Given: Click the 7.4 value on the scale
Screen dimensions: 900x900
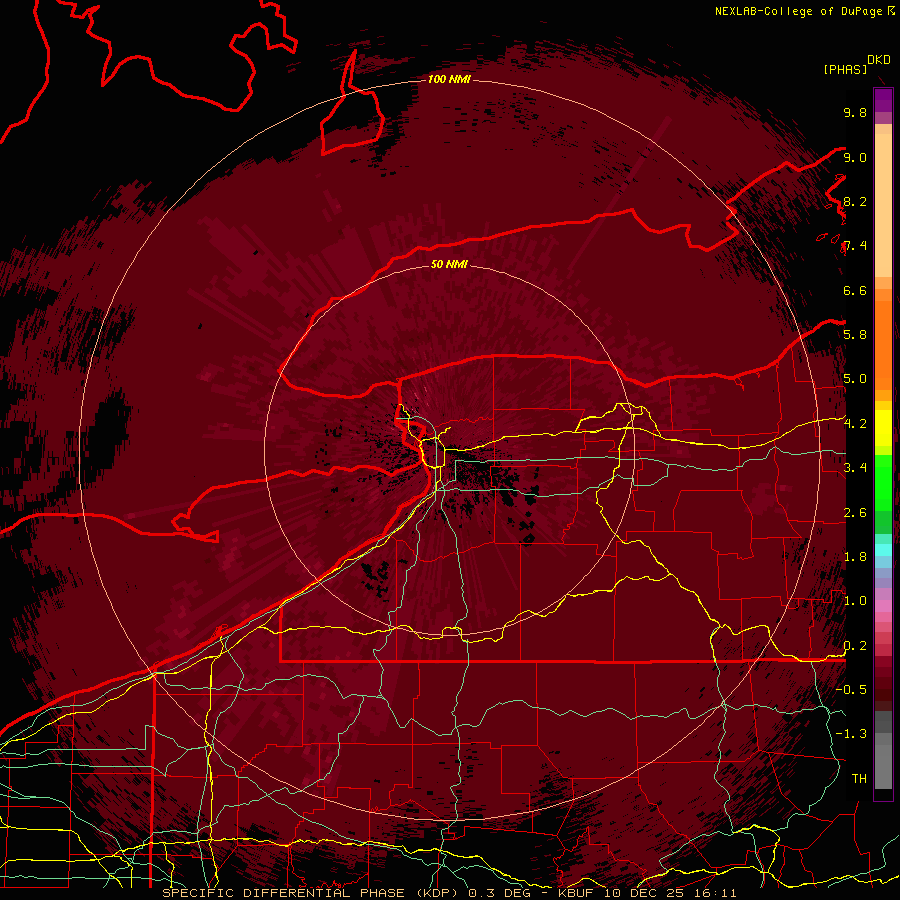Looking at the screenshot, I should (855, 246).
